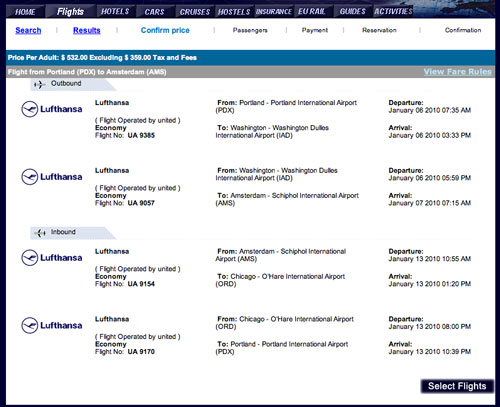
Task: Click the Lufthansa logo for flight UA 9154
Action: (52, 258)
